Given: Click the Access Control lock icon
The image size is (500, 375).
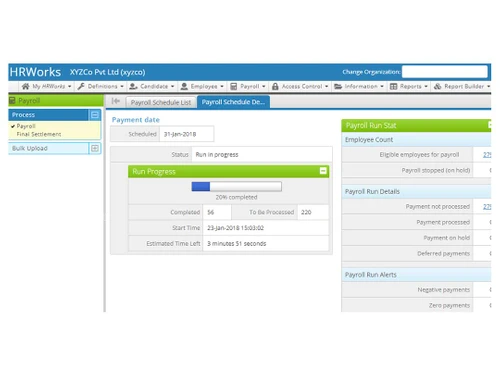Looking at the screenshot, I should tap(275, 86).
